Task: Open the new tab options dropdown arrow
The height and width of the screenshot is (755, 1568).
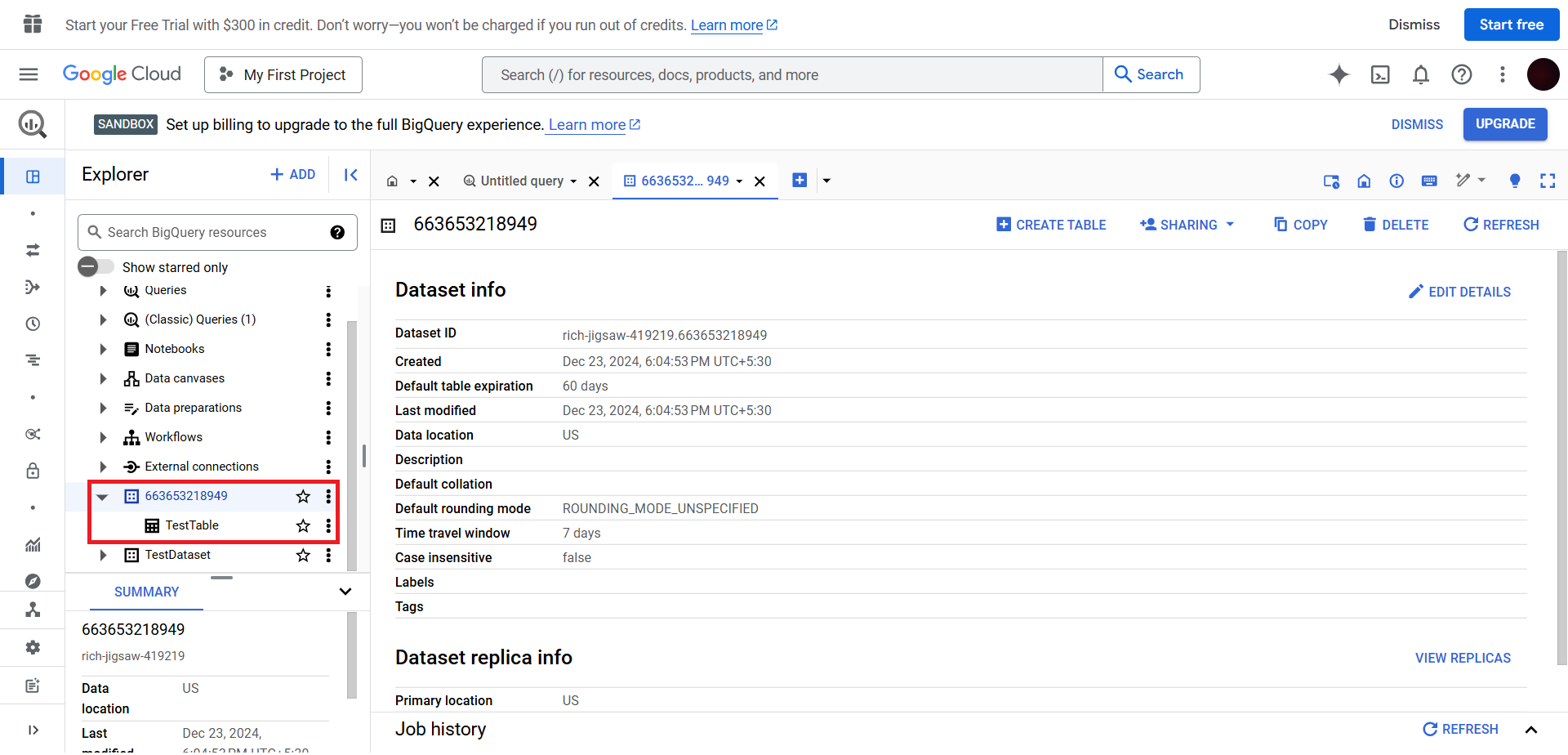Action: (826, 181)
